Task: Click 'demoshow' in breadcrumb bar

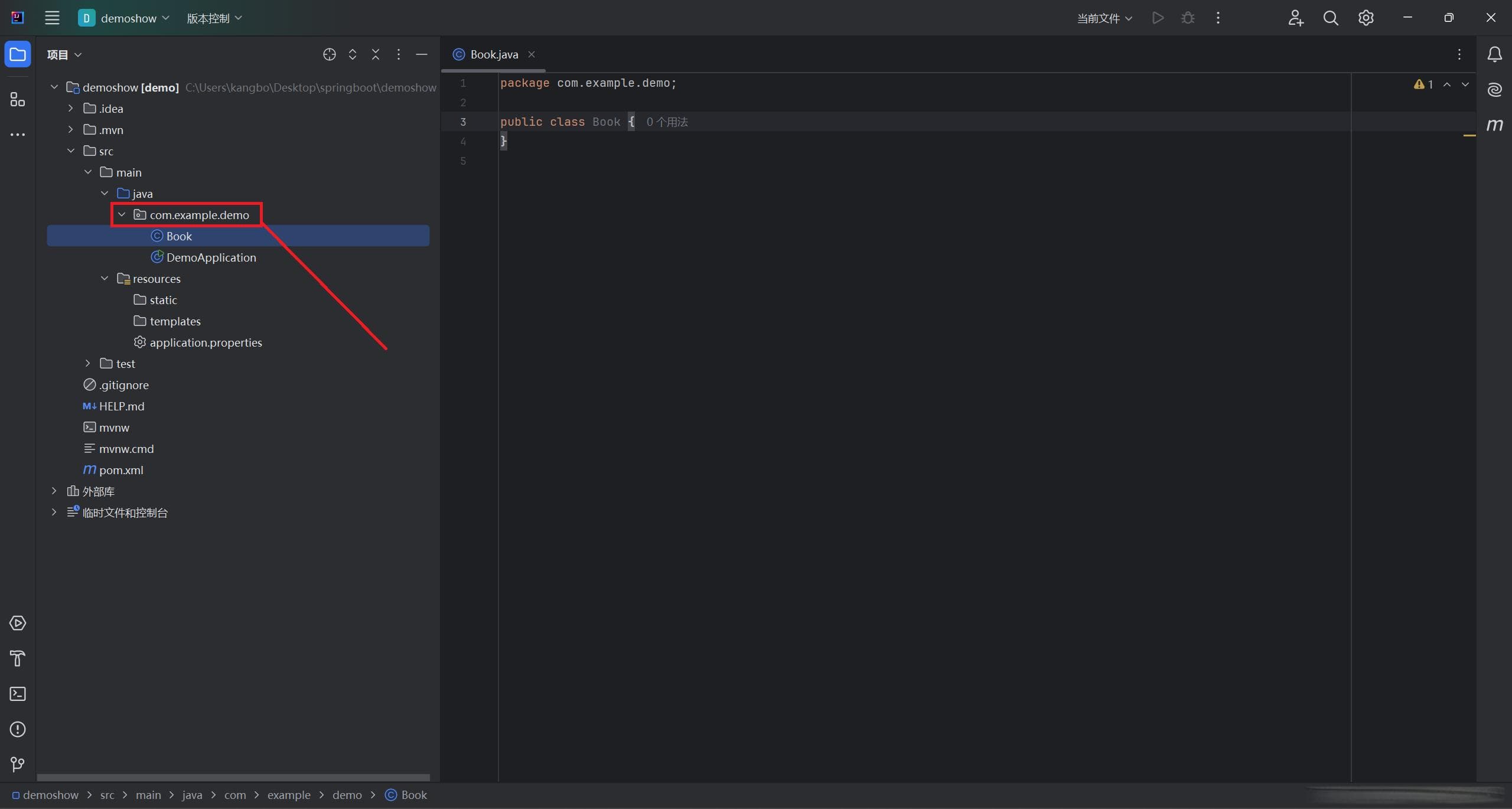Action: 45,795
